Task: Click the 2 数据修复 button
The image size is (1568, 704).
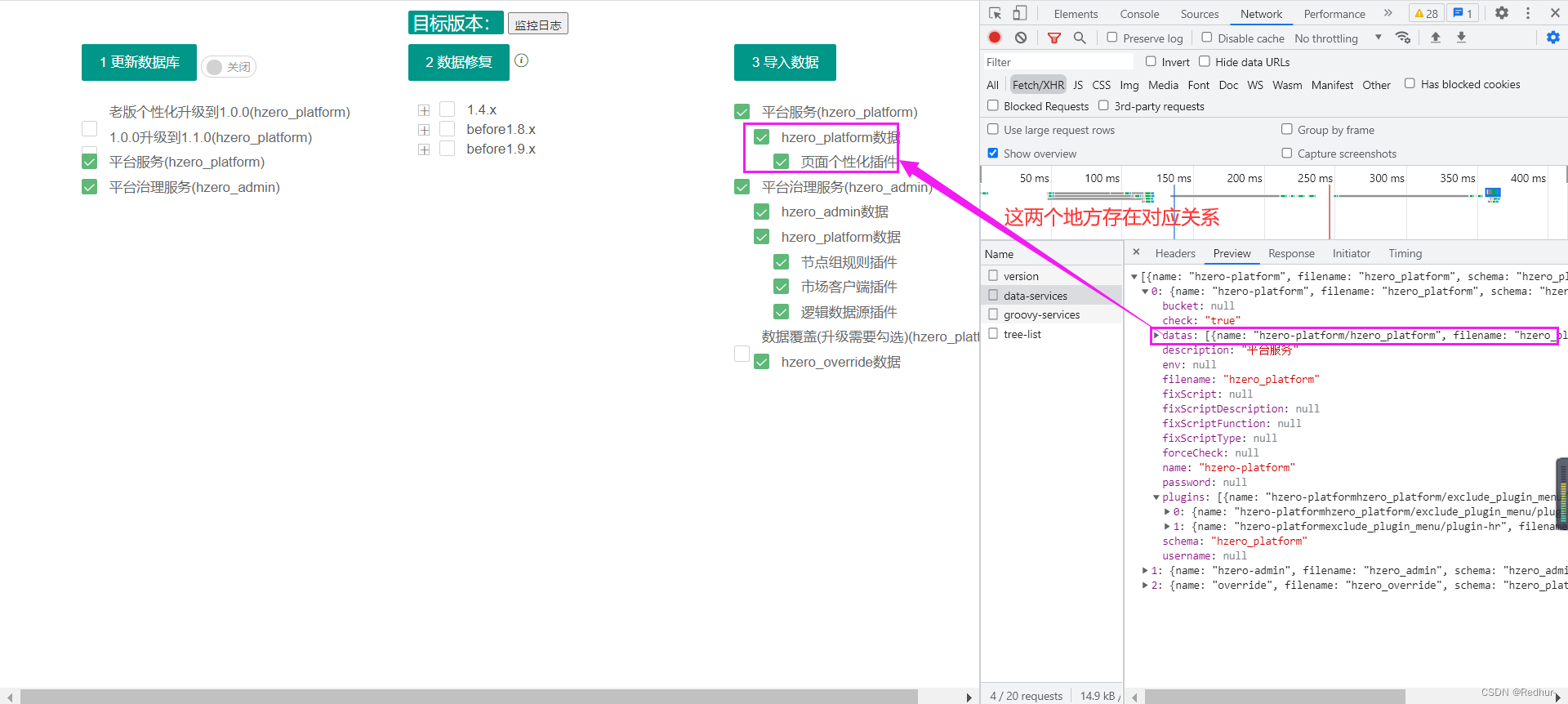Action: pos(459,62)
